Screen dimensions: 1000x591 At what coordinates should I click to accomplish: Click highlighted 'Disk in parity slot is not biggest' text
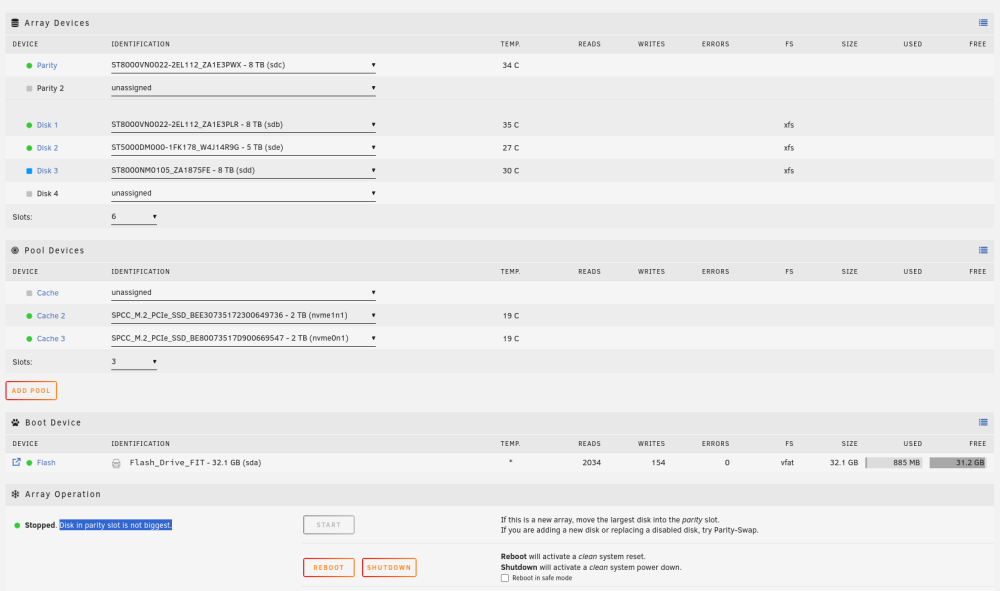point(115,525)
